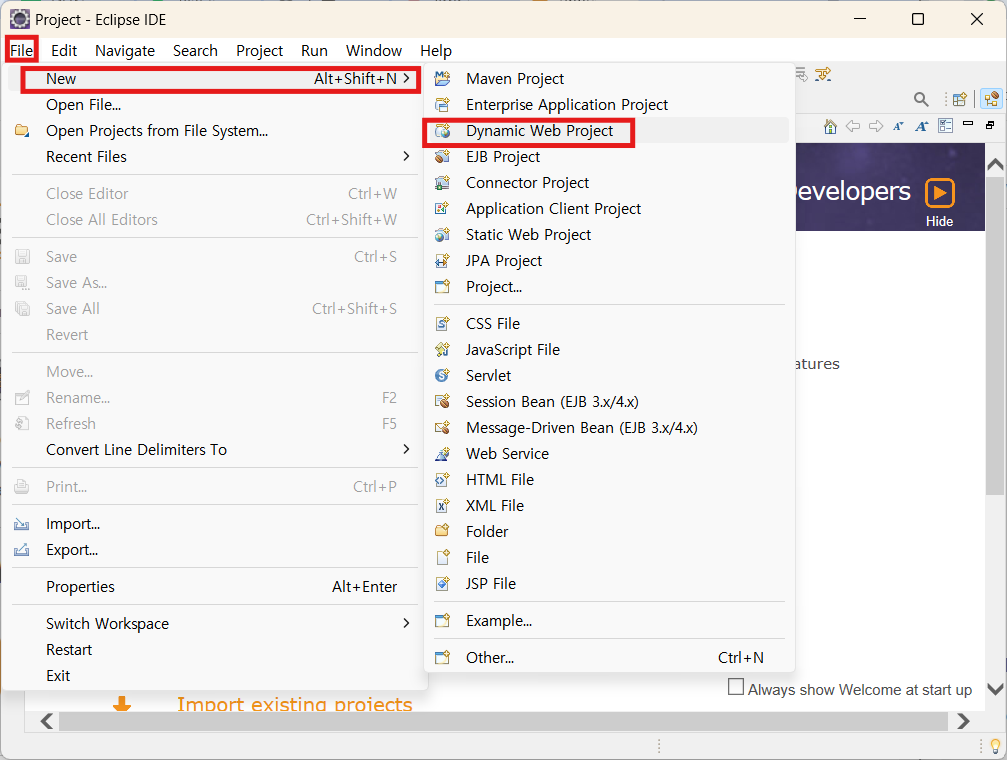The height and width of the screenshot is (760, 1007).
Task: Click the Enterprise Application Project icon
Action: pyautogui.click(x=442, y=105)
